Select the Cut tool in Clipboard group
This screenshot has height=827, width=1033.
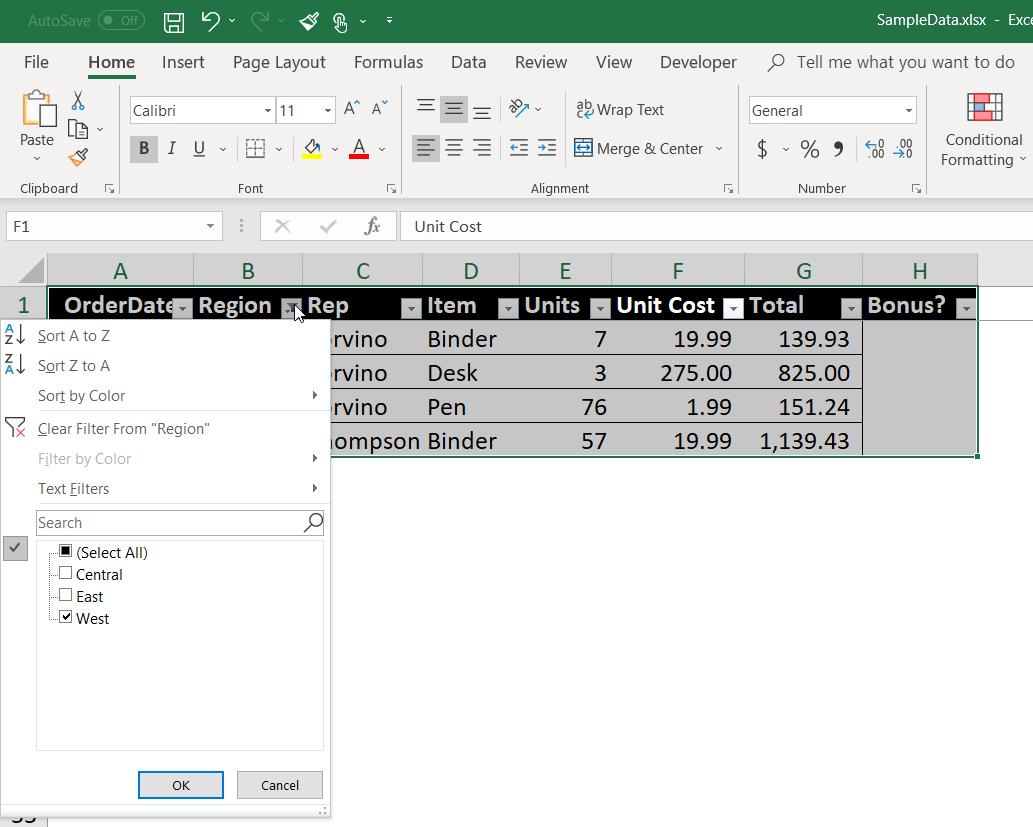pyautogui.click(x=79, y=98)
